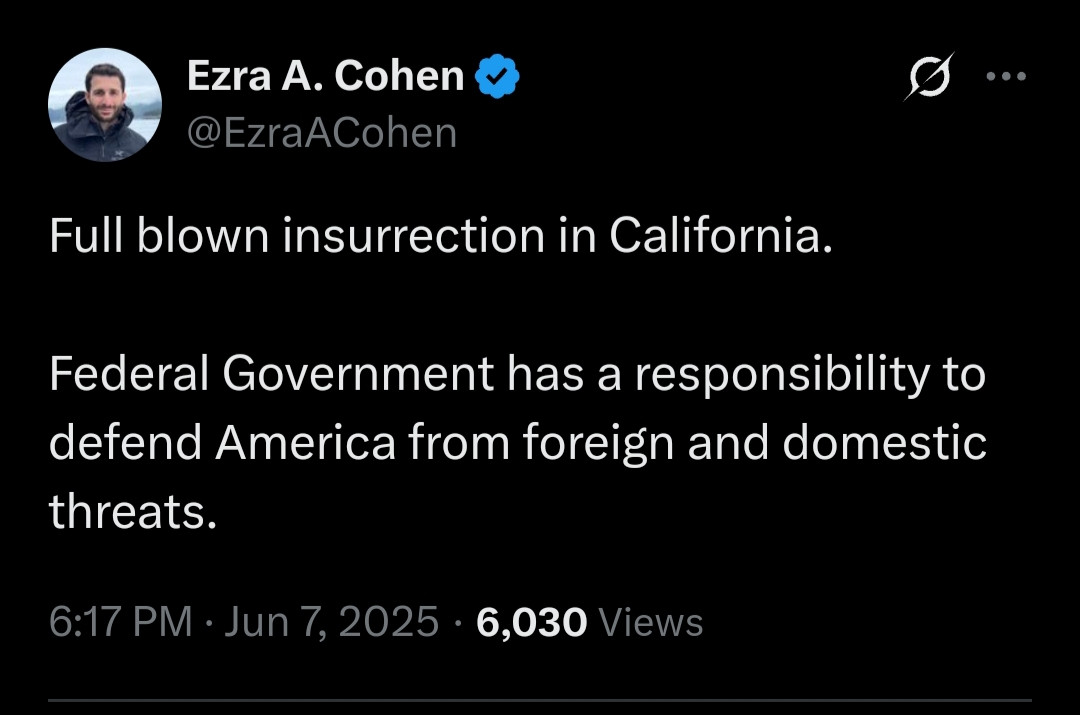Select the Jun 7, 2025 date

(331, 622)
